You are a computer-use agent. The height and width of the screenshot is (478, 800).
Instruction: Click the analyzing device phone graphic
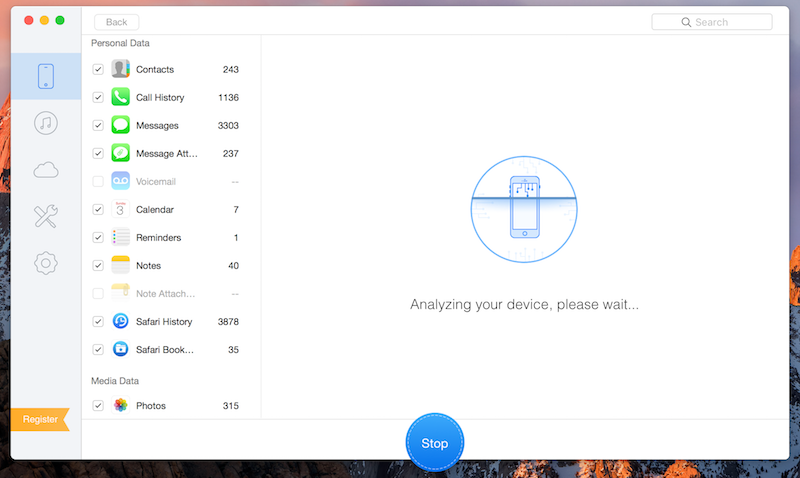pos(526,207)
